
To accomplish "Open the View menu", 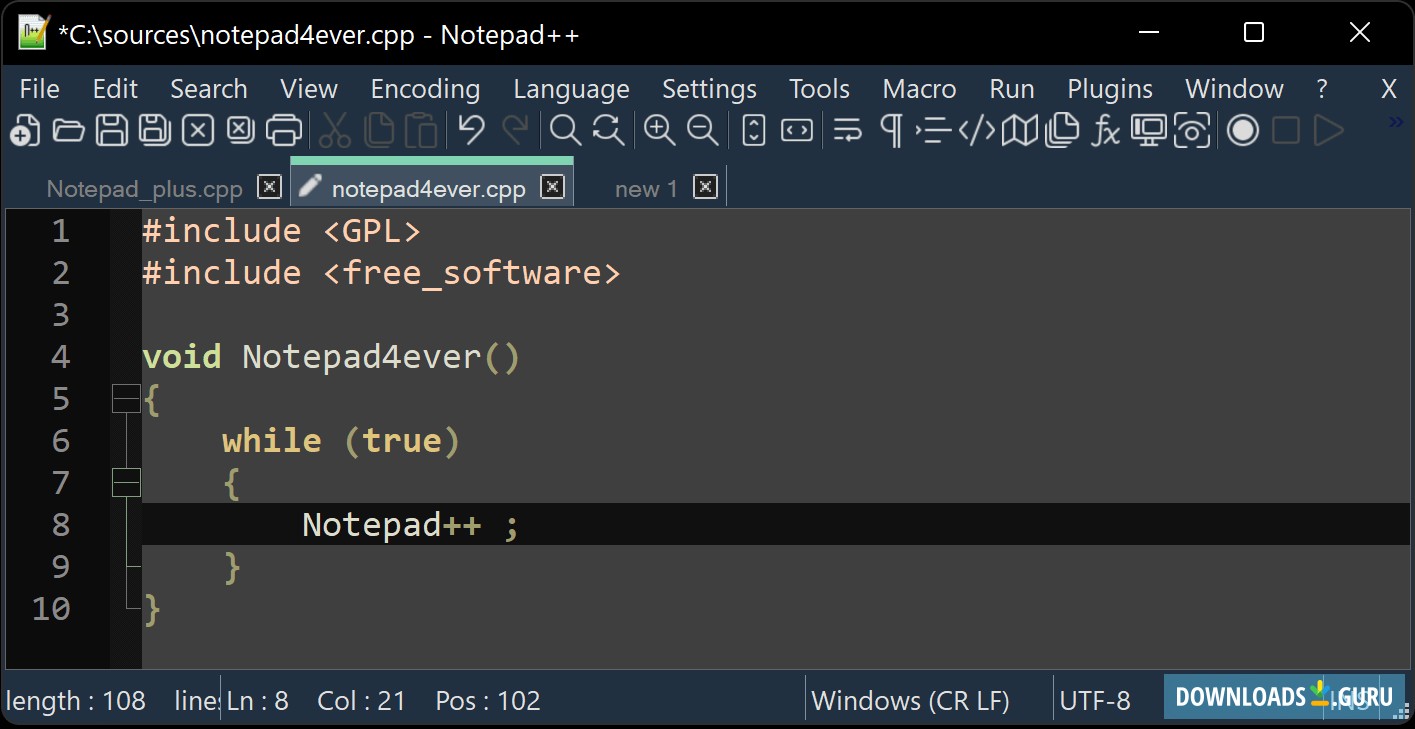I will pos(309,89).
